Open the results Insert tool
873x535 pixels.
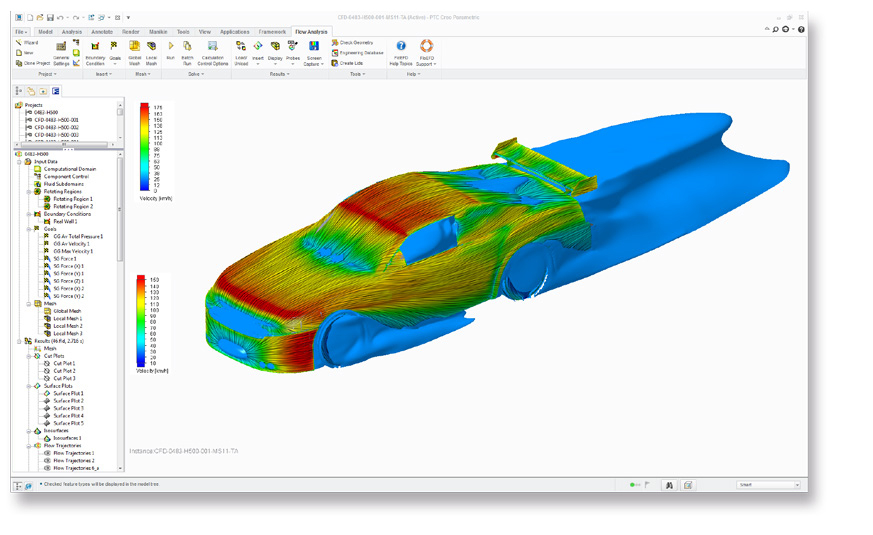click(258, 53)
